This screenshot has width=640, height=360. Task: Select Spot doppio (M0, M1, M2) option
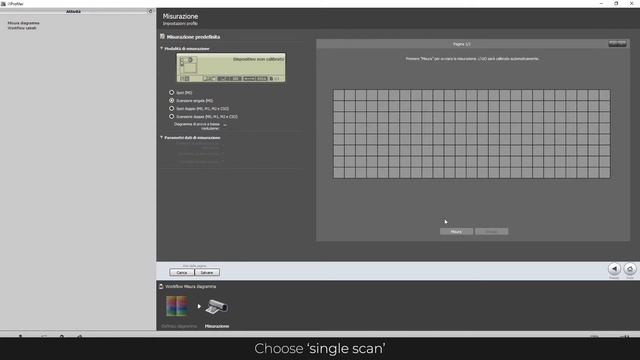[x=171, y=109]
